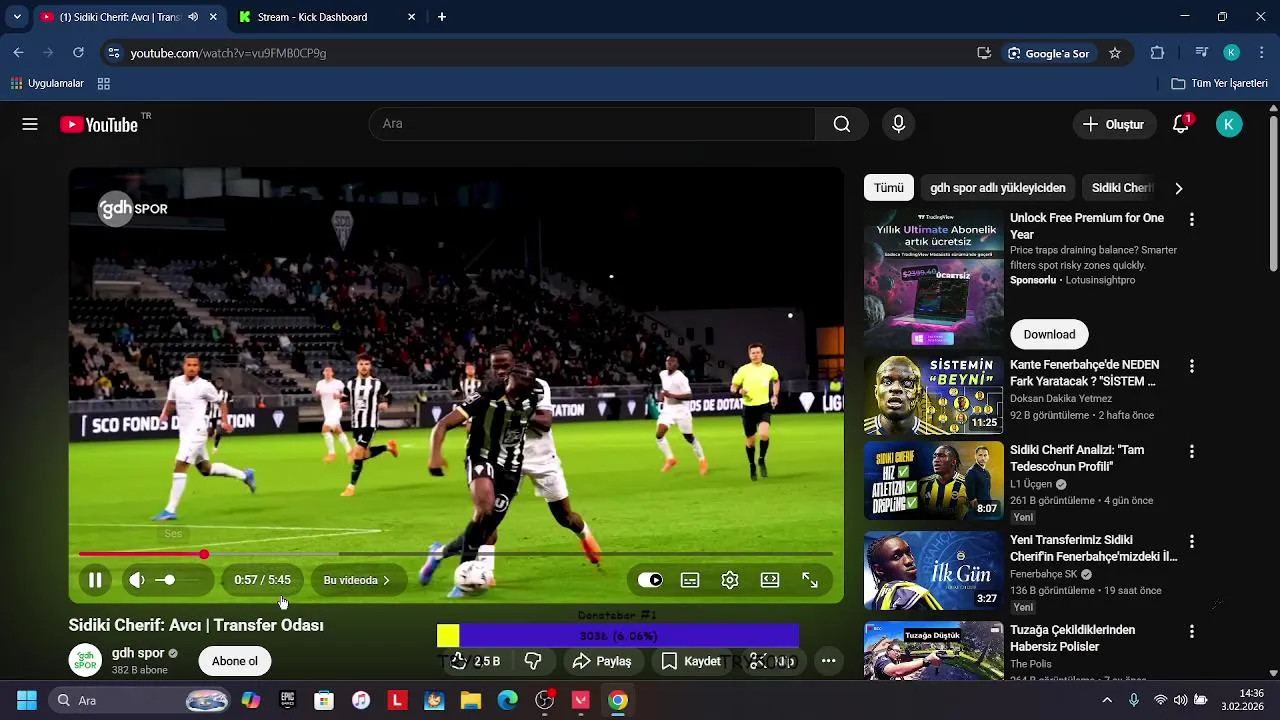Open options for the 'Tuzağa Çekildiklerinden' video
1280x720 pixels.
tap(1191, 631)
